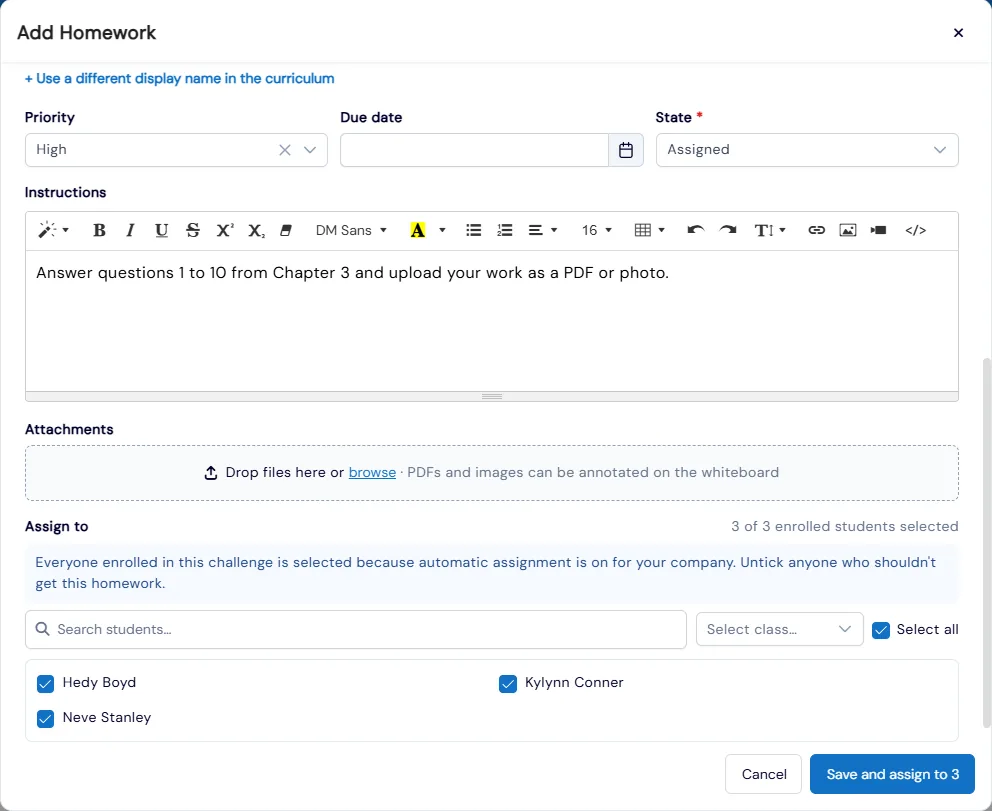Image resolution: width=992 pixels, height=811 pixels.
Task: Apply superscript formatting
Action: point(225,230)
